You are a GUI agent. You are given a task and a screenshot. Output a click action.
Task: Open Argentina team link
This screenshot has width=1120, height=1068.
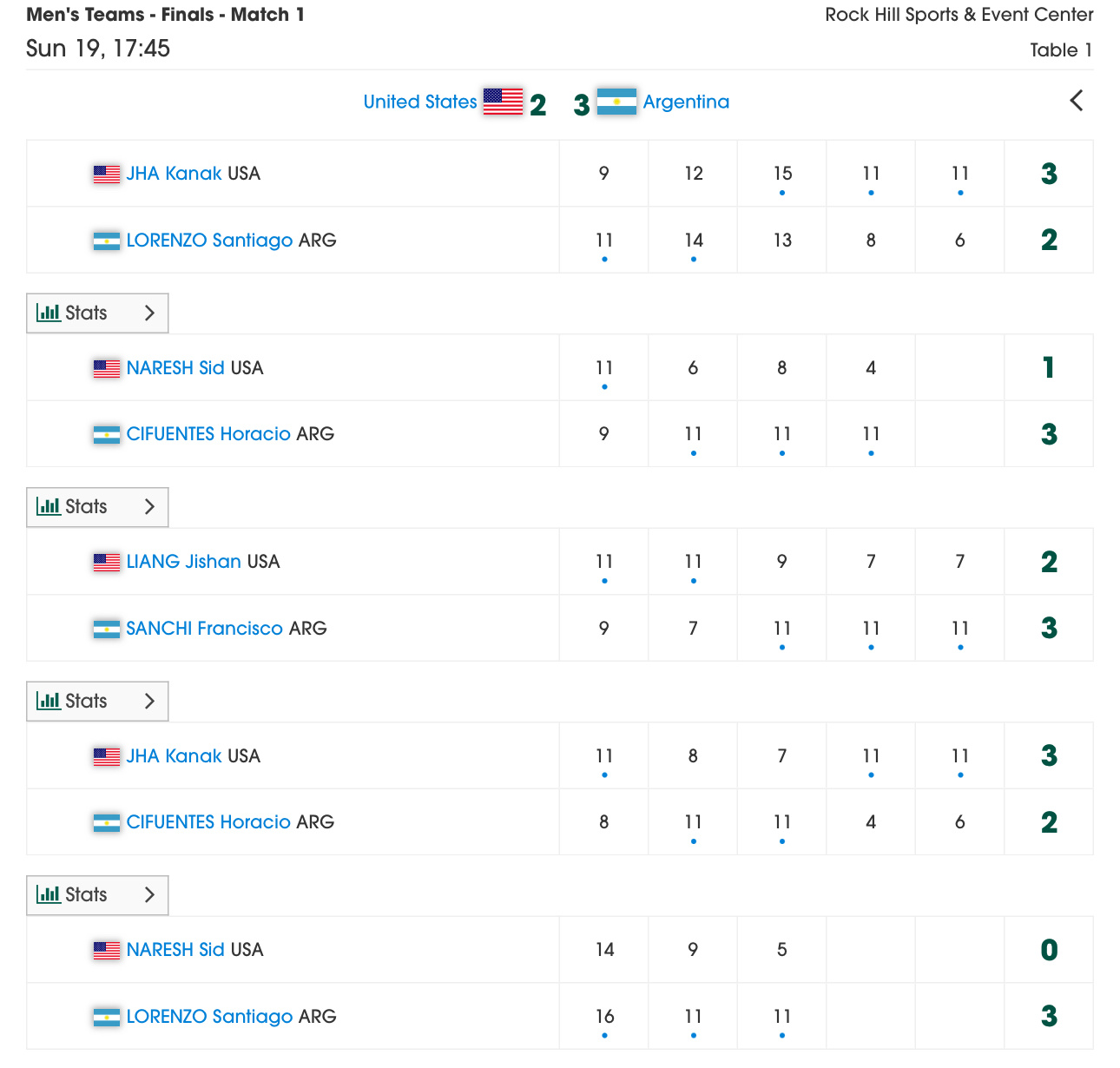[x=686, y=102]
